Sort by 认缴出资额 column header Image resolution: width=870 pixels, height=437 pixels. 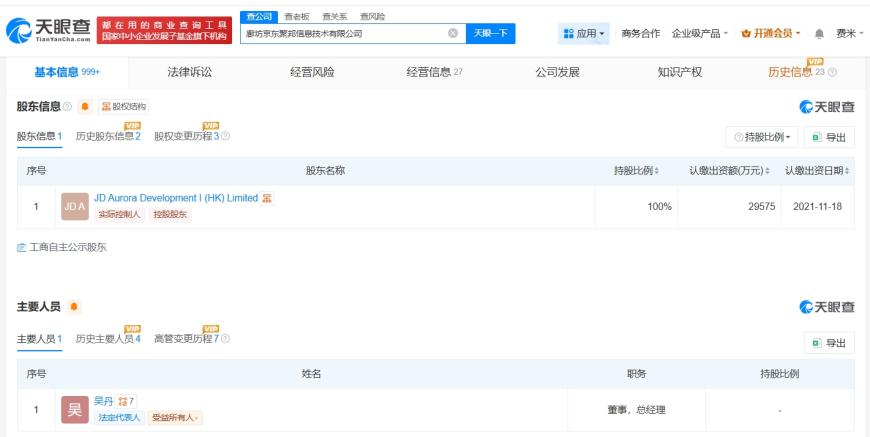729,171
